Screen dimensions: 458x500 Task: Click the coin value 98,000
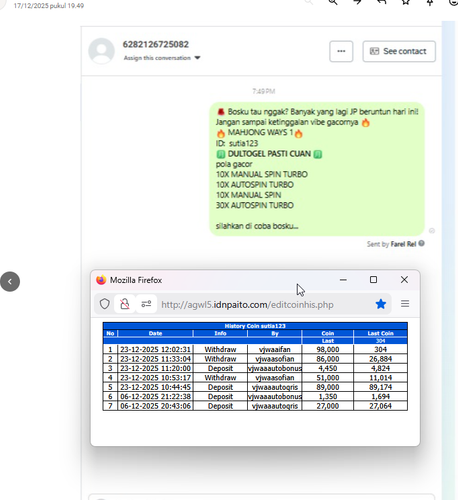[x=328, y=349]
